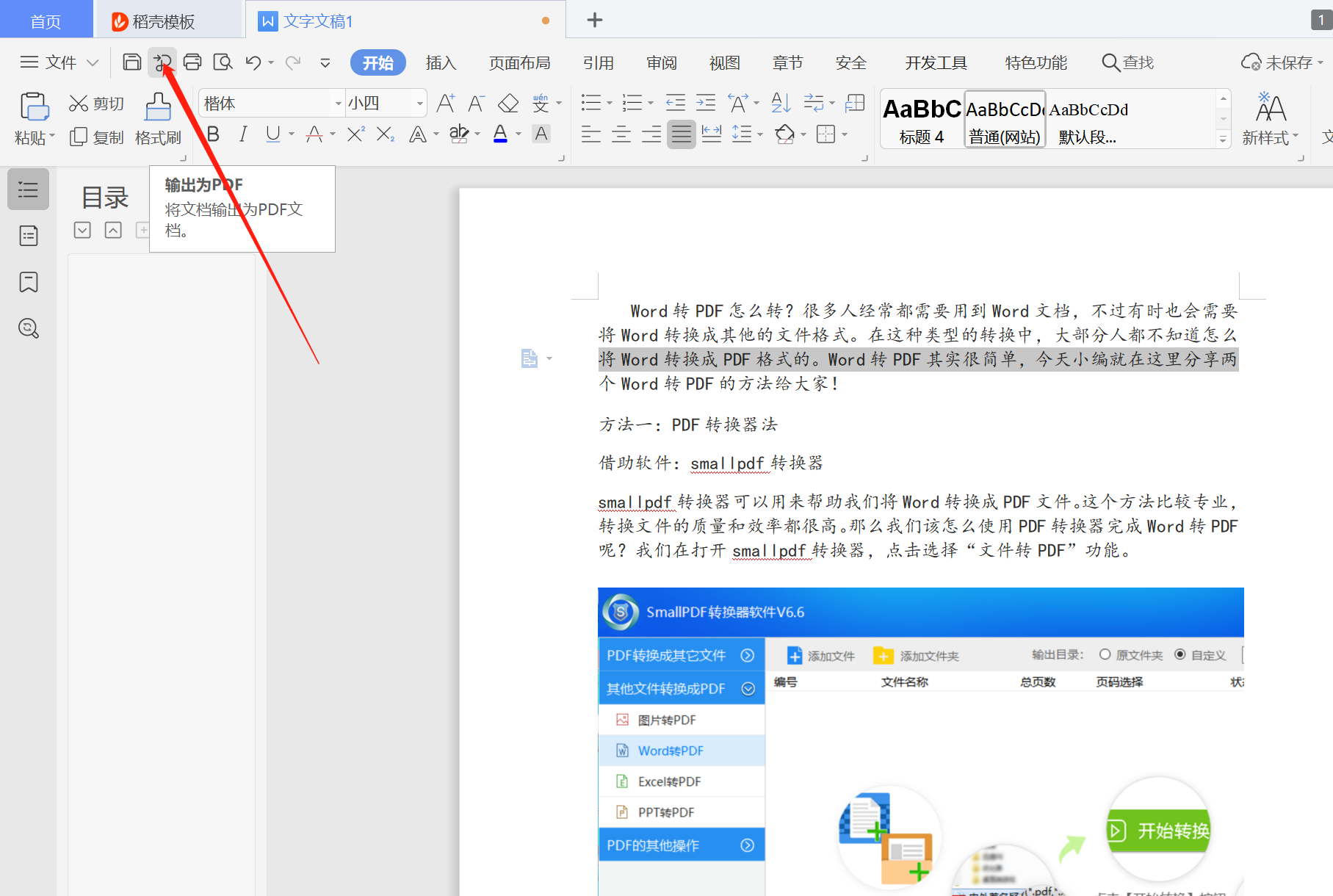Image resolution: width=1333 pixels, height=896 pixels.
Task: Open the 视图 tab
Action: [x=725, y=62]
